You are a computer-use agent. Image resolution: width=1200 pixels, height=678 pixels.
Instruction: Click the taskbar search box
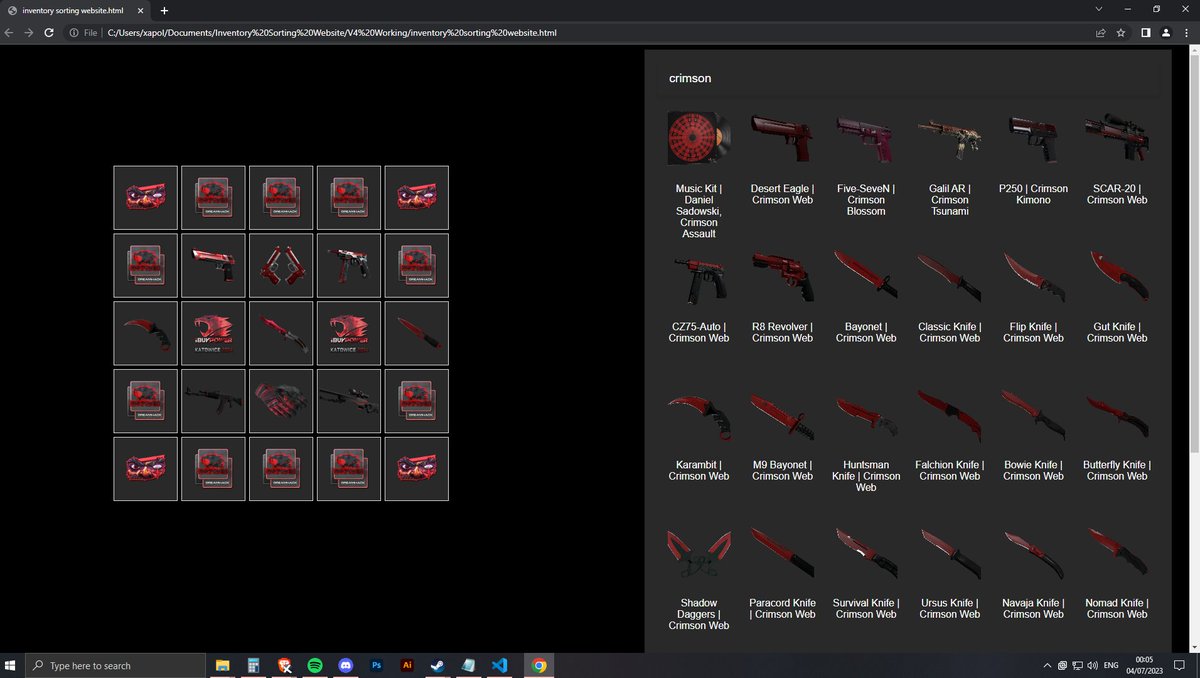click(x=114, y=665)
